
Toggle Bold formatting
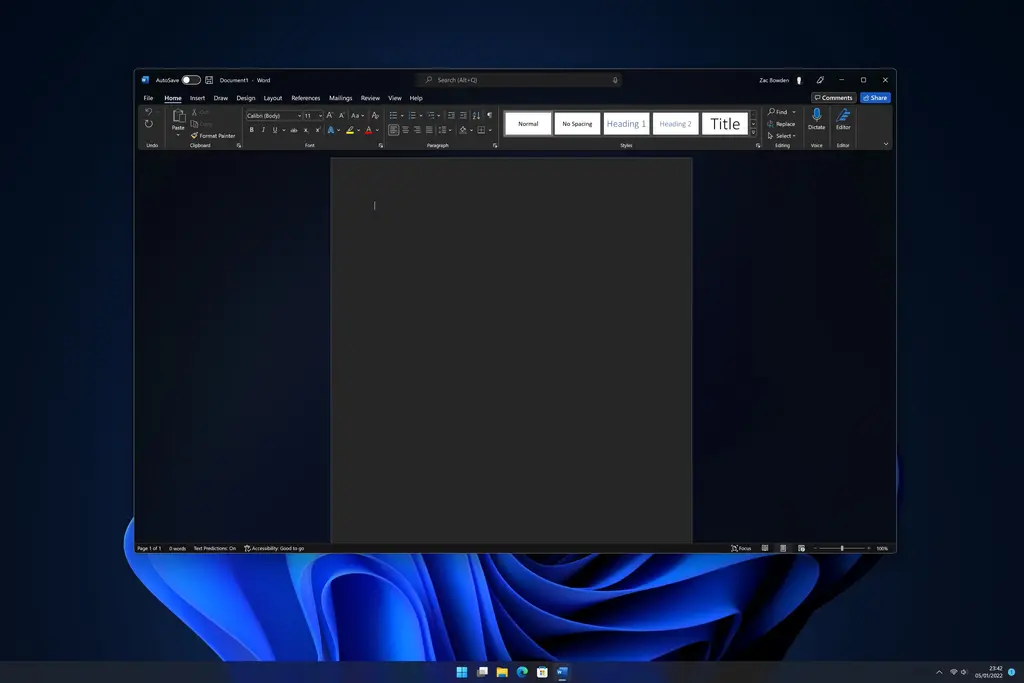tap(251, 130)
